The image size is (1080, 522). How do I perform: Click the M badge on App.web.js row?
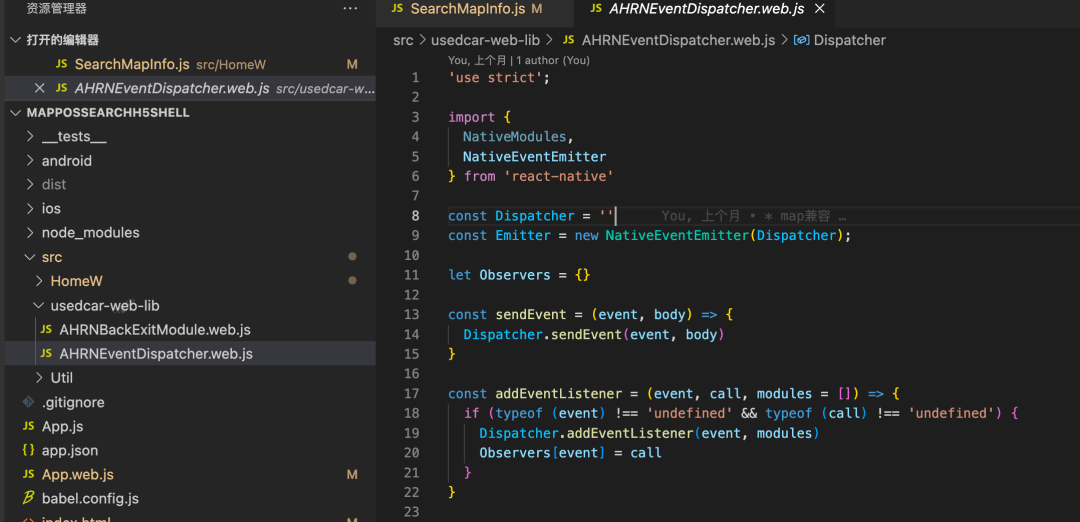tap(352, 475)
